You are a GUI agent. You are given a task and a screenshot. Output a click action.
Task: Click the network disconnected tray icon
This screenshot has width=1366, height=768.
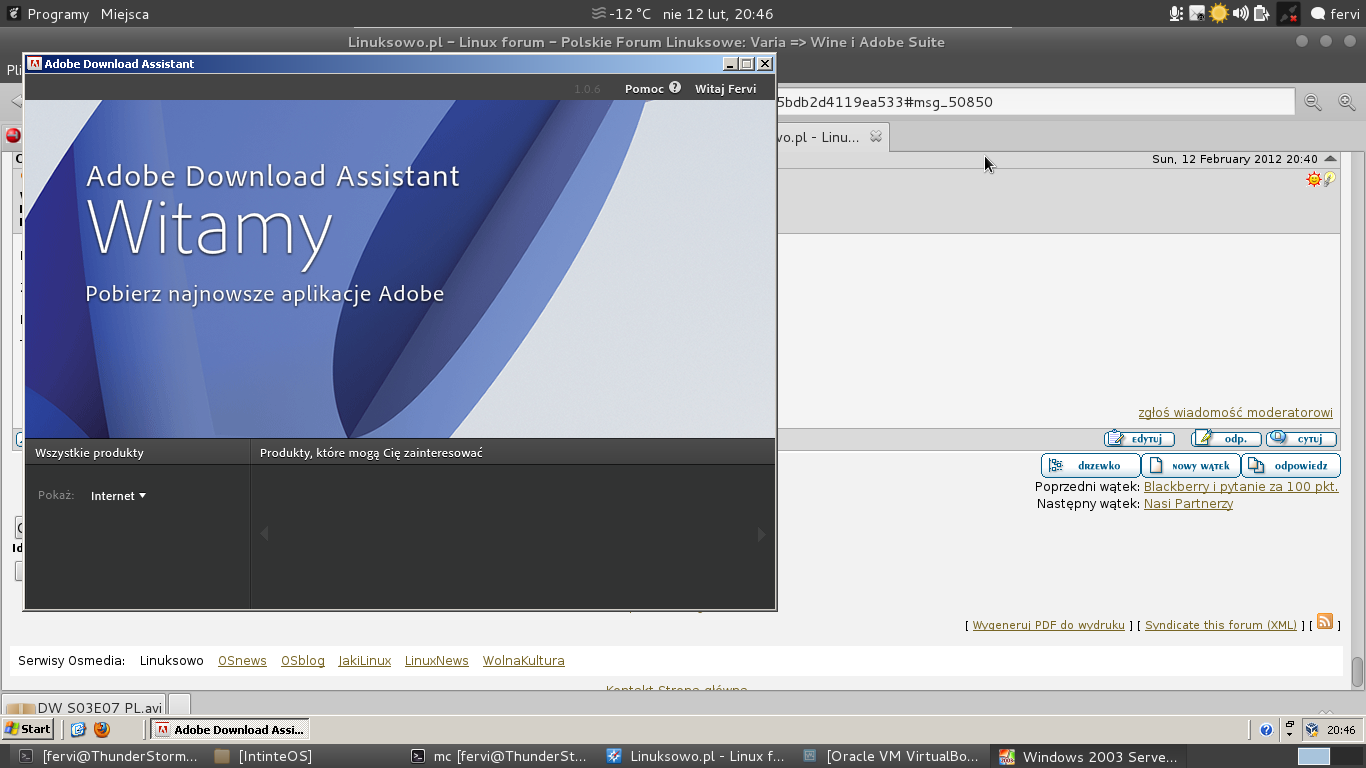click(1288, 14)
